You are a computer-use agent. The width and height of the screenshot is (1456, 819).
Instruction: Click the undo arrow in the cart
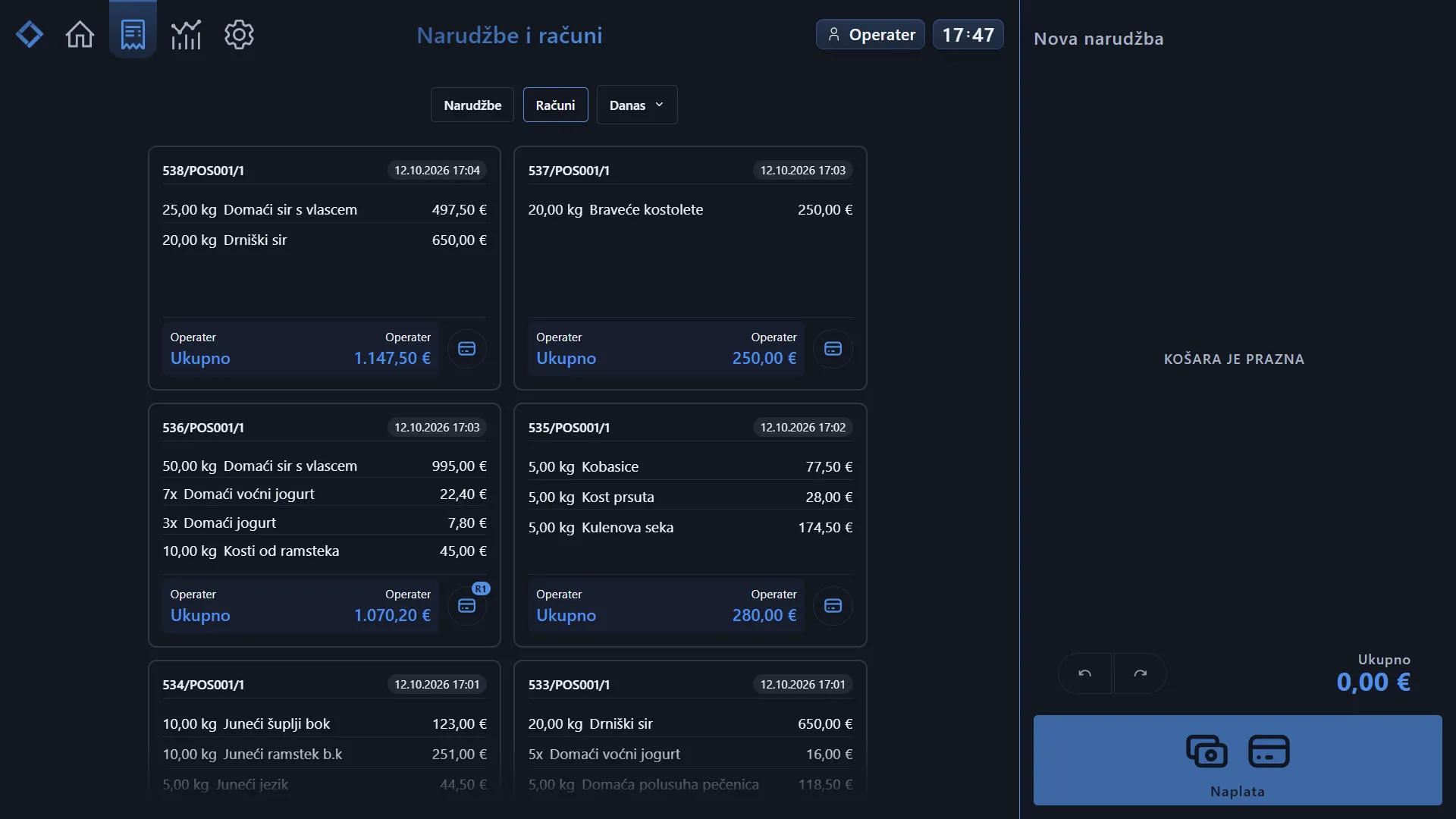click(1085, 673)
